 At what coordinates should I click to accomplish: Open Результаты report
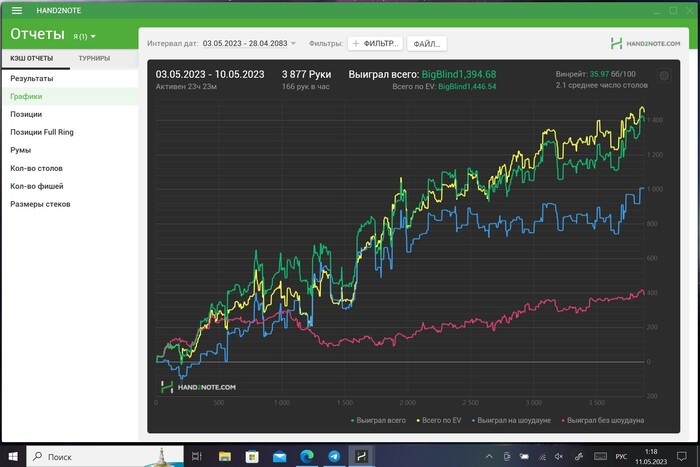click(70, 78)
